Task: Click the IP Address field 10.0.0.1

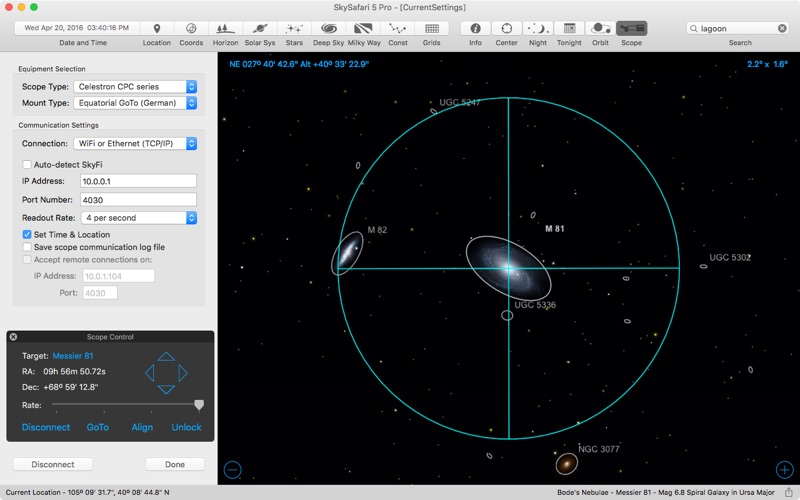Action: 138,181
